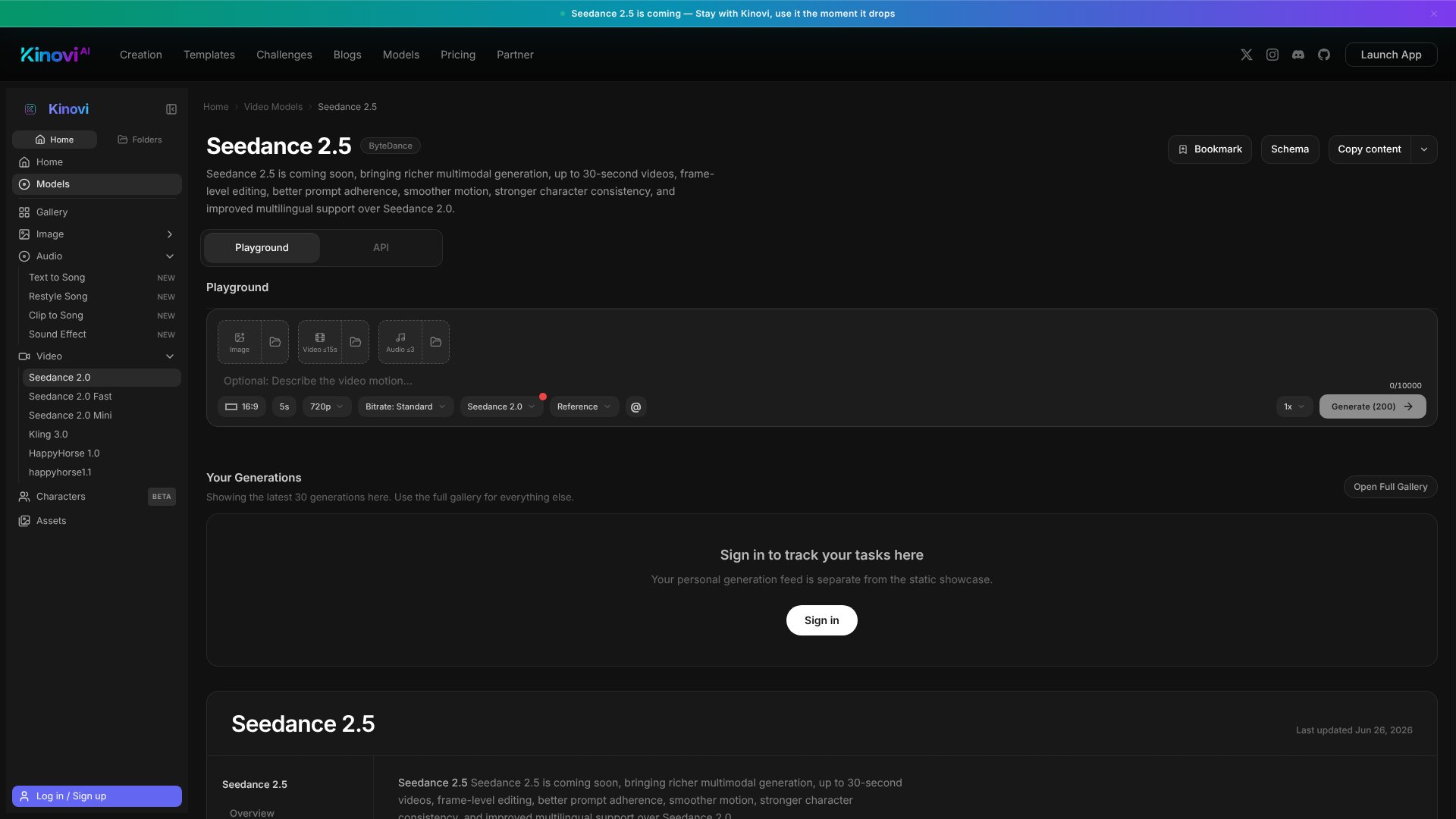Select Seedance 2.0 Mini in sidebar
Screen dimensions: 1456x819
coord(102,416)
